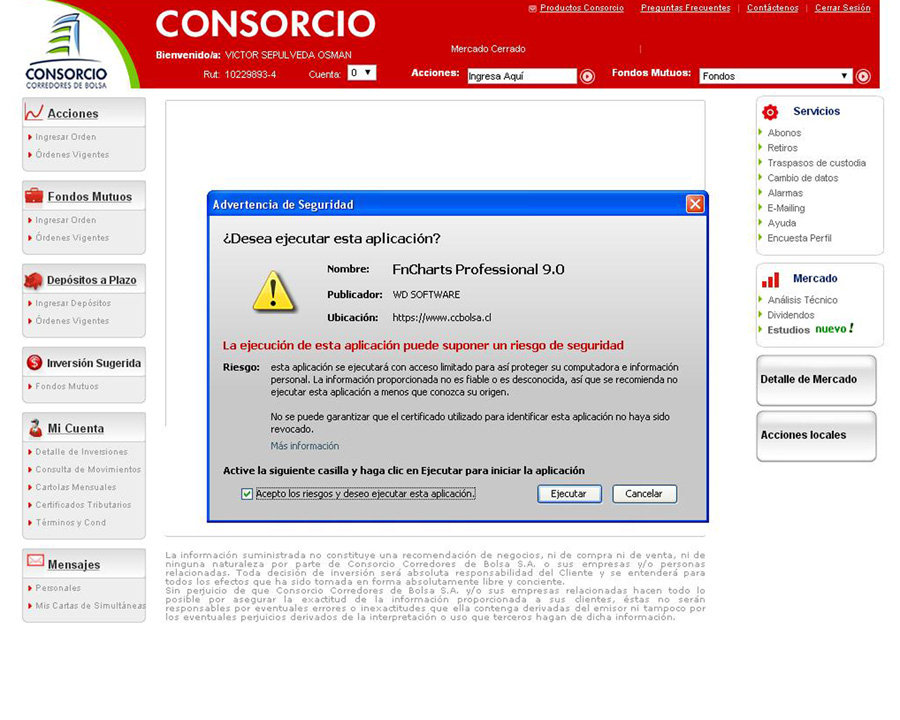
Task: Select Órdenes Vigentes under Depósitos a Plazo
Action: click(x=72, y=321)
